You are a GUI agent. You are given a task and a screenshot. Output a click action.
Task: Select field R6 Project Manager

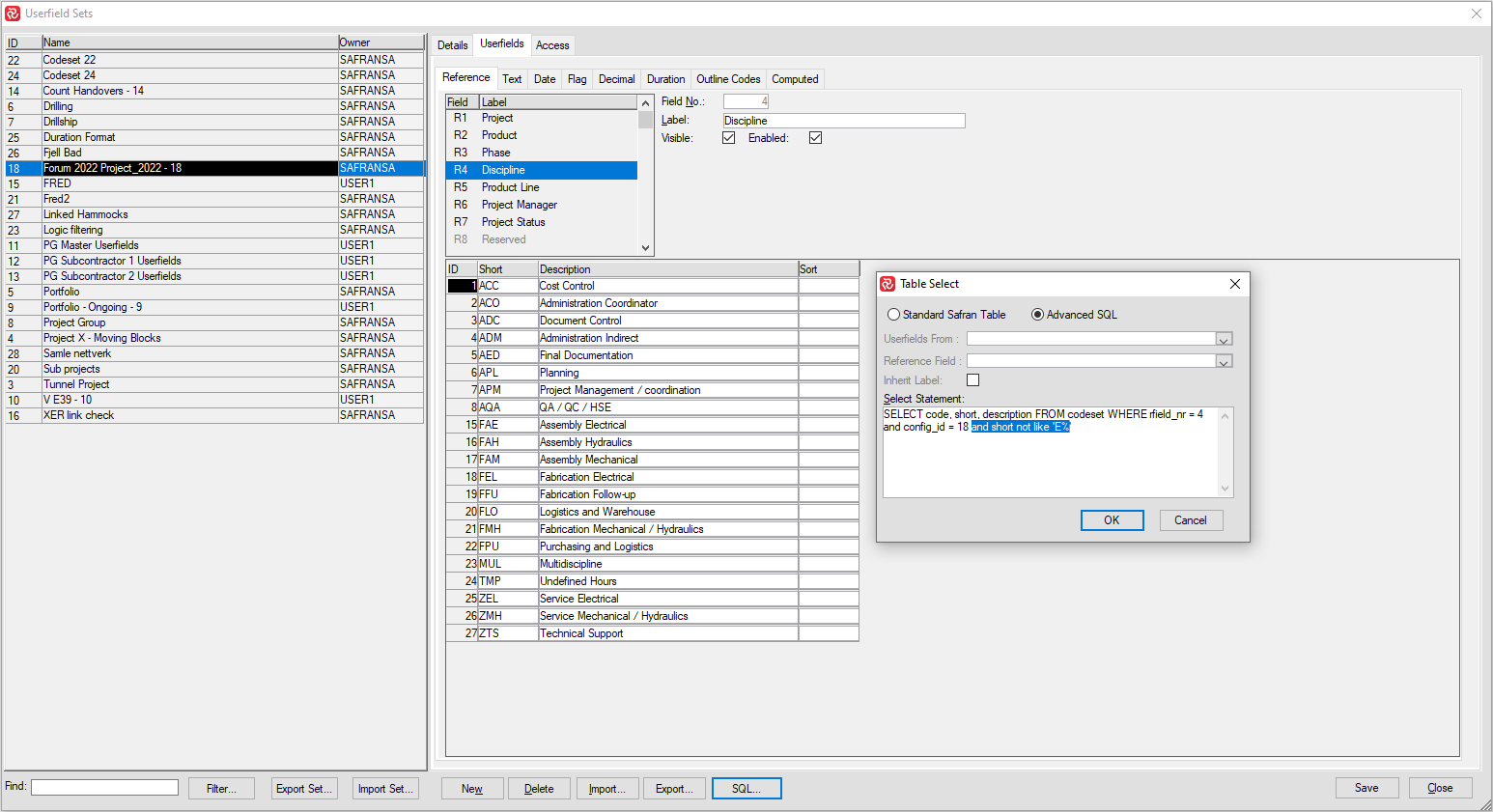(x=541, y=205)
